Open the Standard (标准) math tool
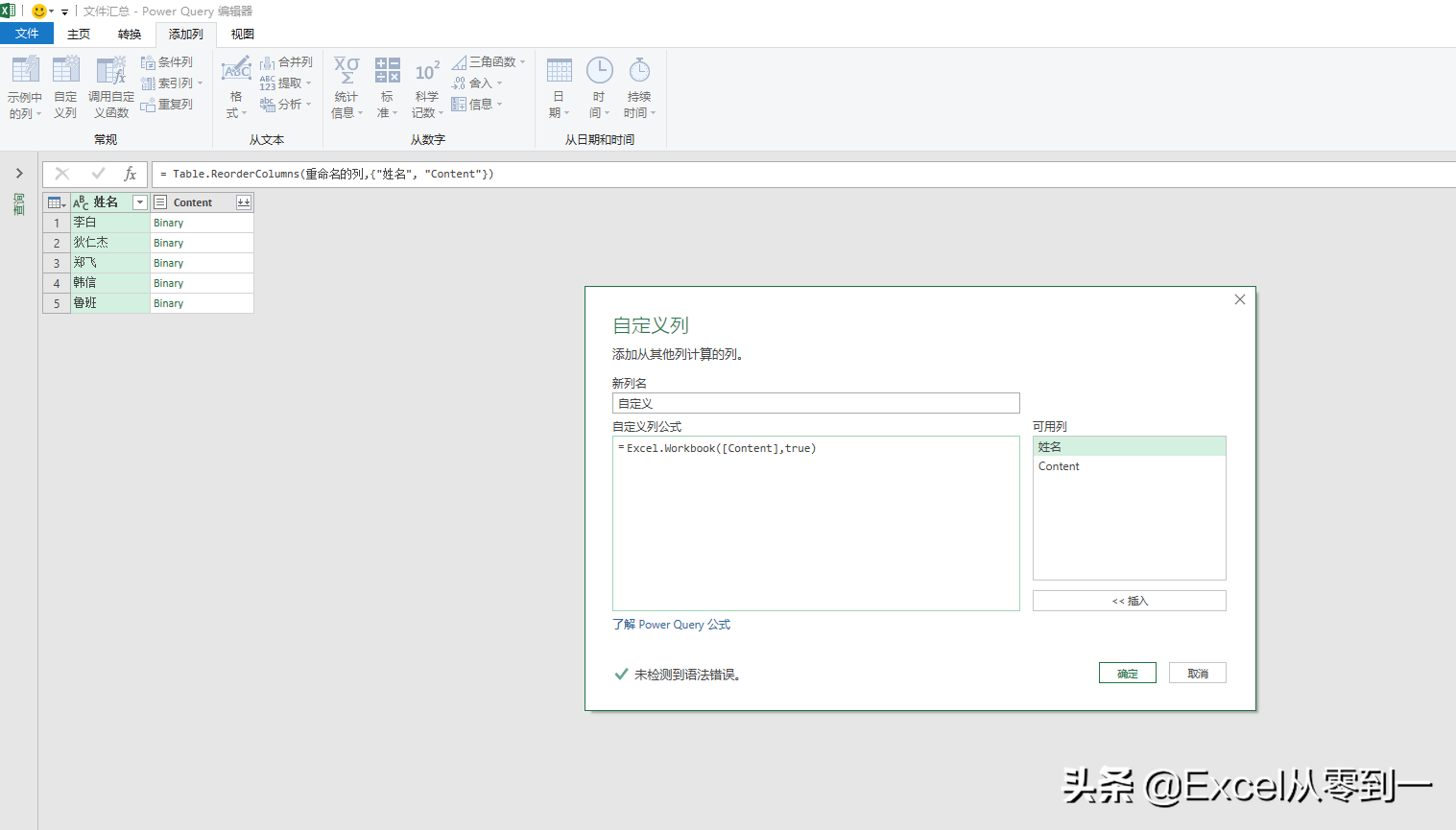Image resolution: width=1456 pixels, height=830 pixels. (387, 87)
